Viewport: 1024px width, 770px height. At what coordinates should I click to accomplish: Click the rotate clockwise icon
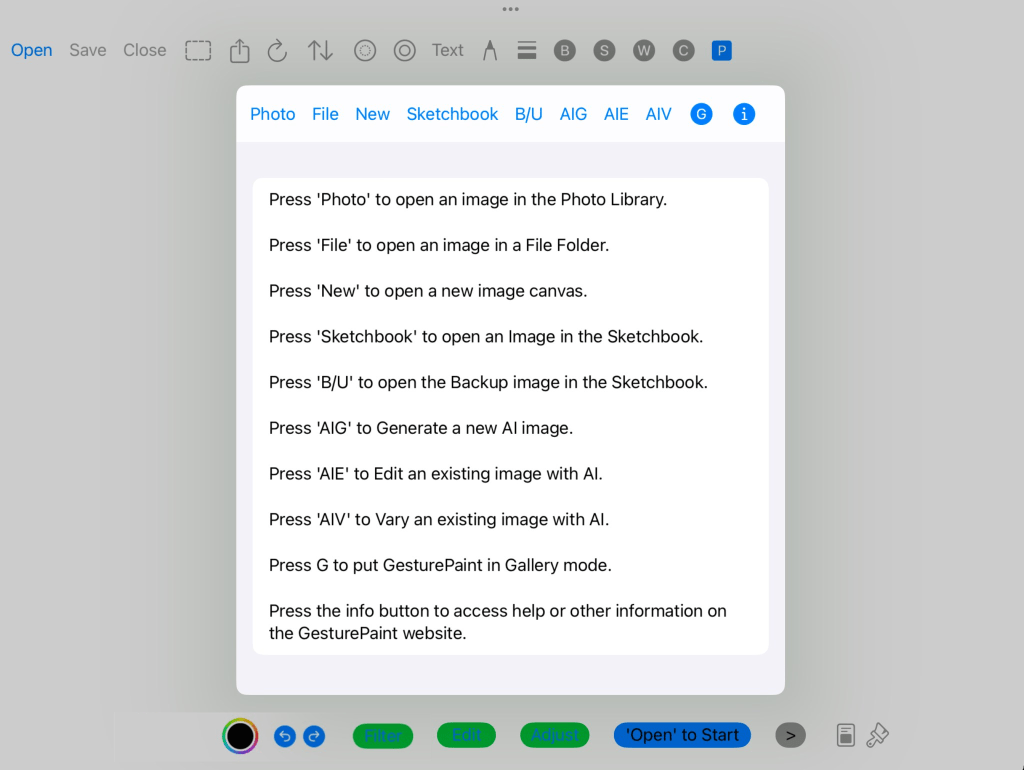coord(277,50)
